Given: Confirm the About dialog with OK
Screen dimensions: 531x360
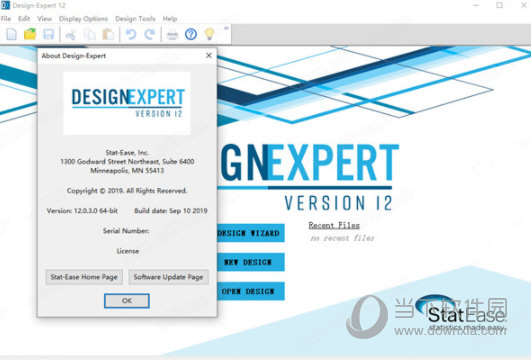Looking at the screenshot, I should [x=127, y=301].
